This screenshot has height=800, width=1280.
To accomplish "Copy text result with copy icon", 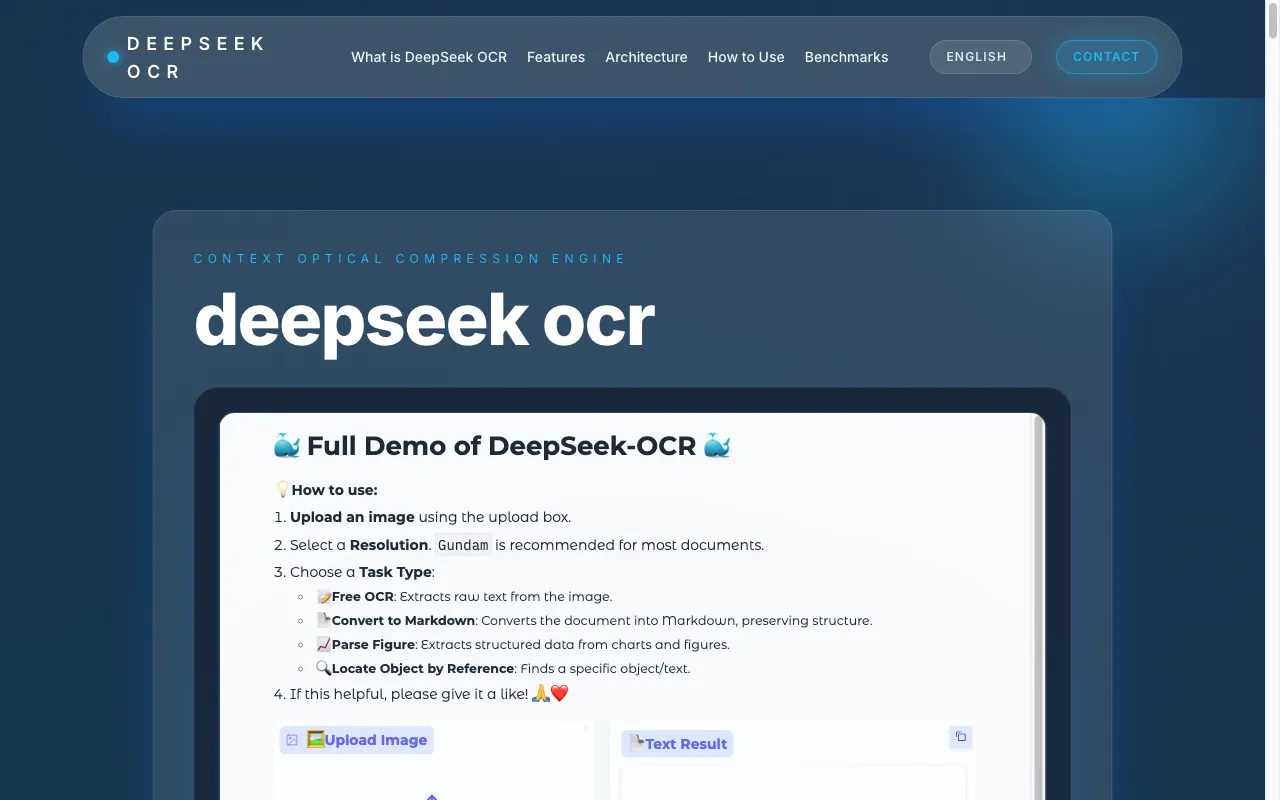I will point(960,737).
